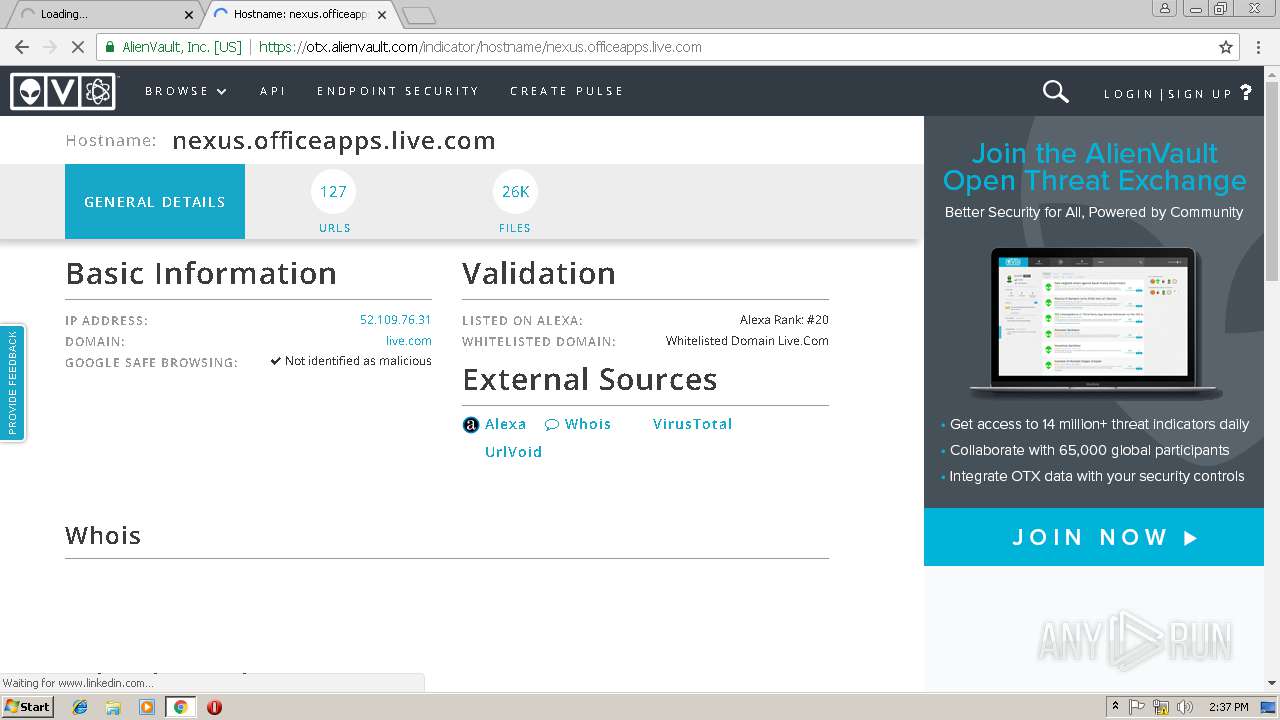
Task: Click the Alexa icon in External Sources
Action: coord(471,425)
